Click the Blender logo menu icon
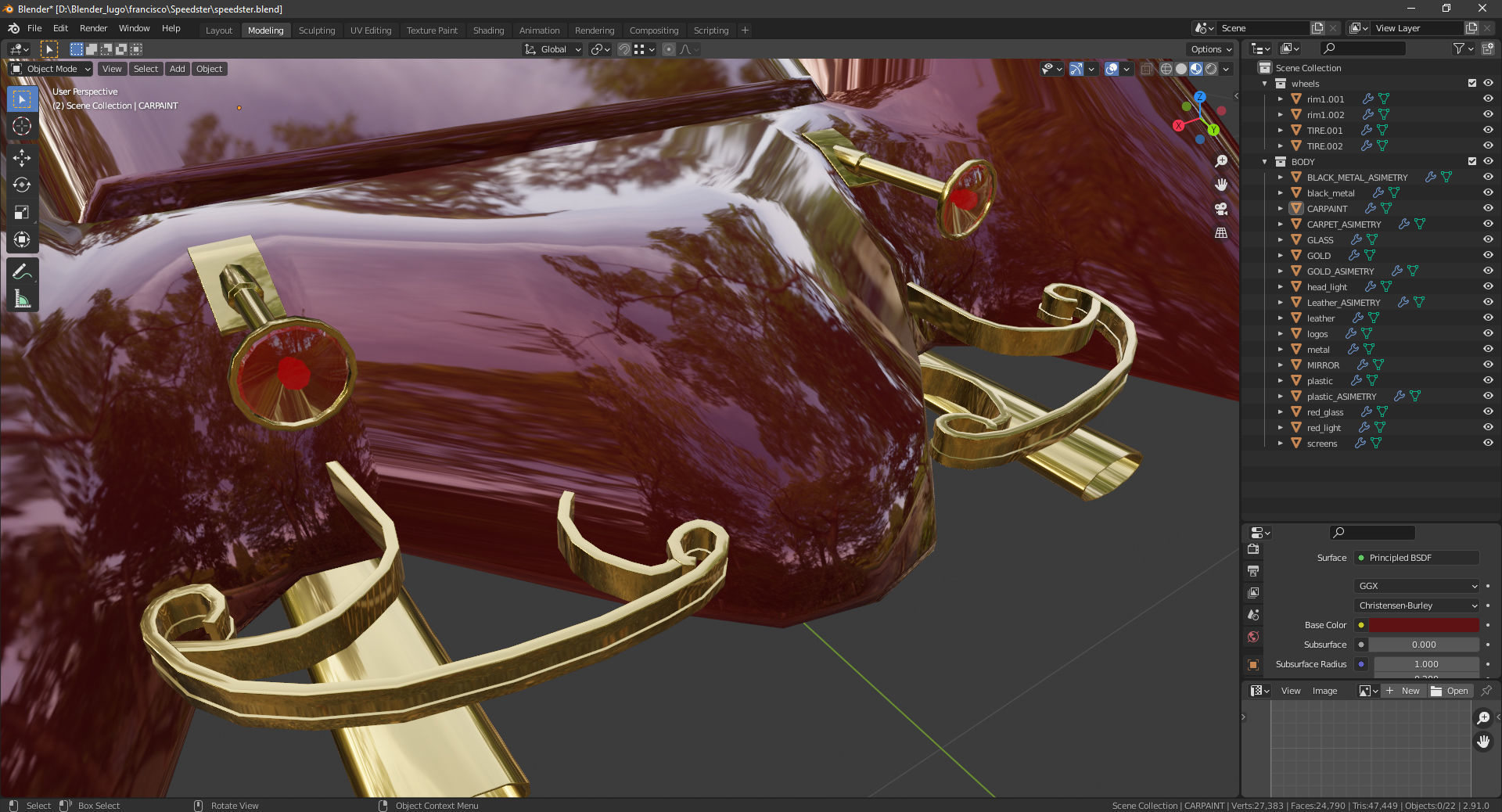 click(13, 28)
